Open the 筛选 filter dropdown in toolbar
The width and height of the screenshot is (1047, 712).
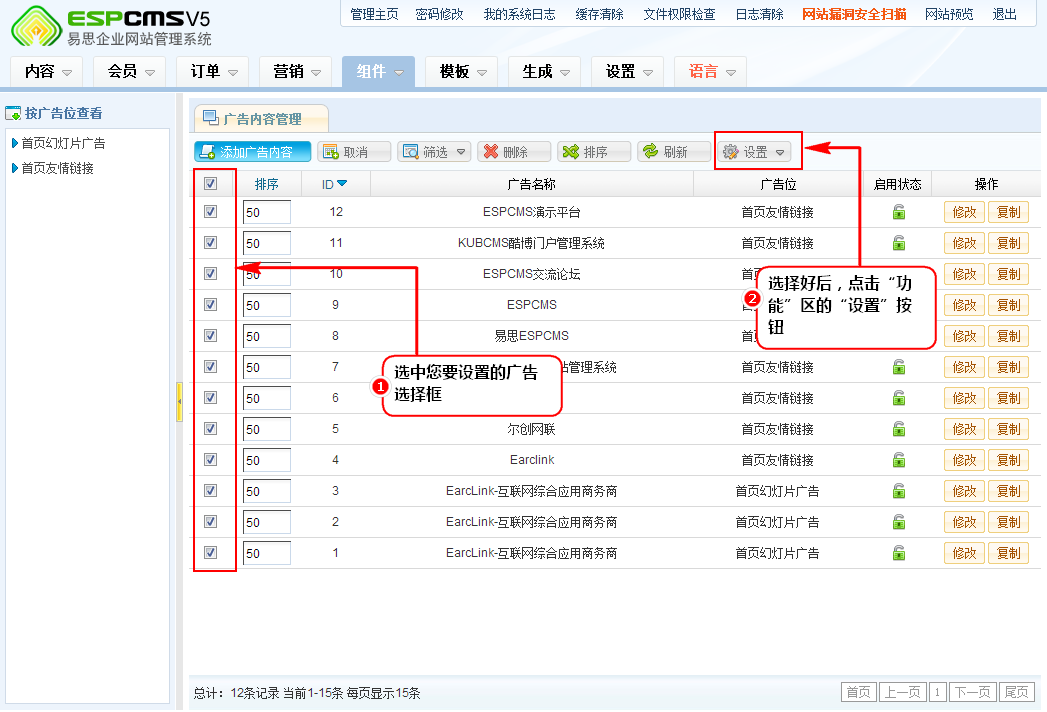click(x=434, y=152)
